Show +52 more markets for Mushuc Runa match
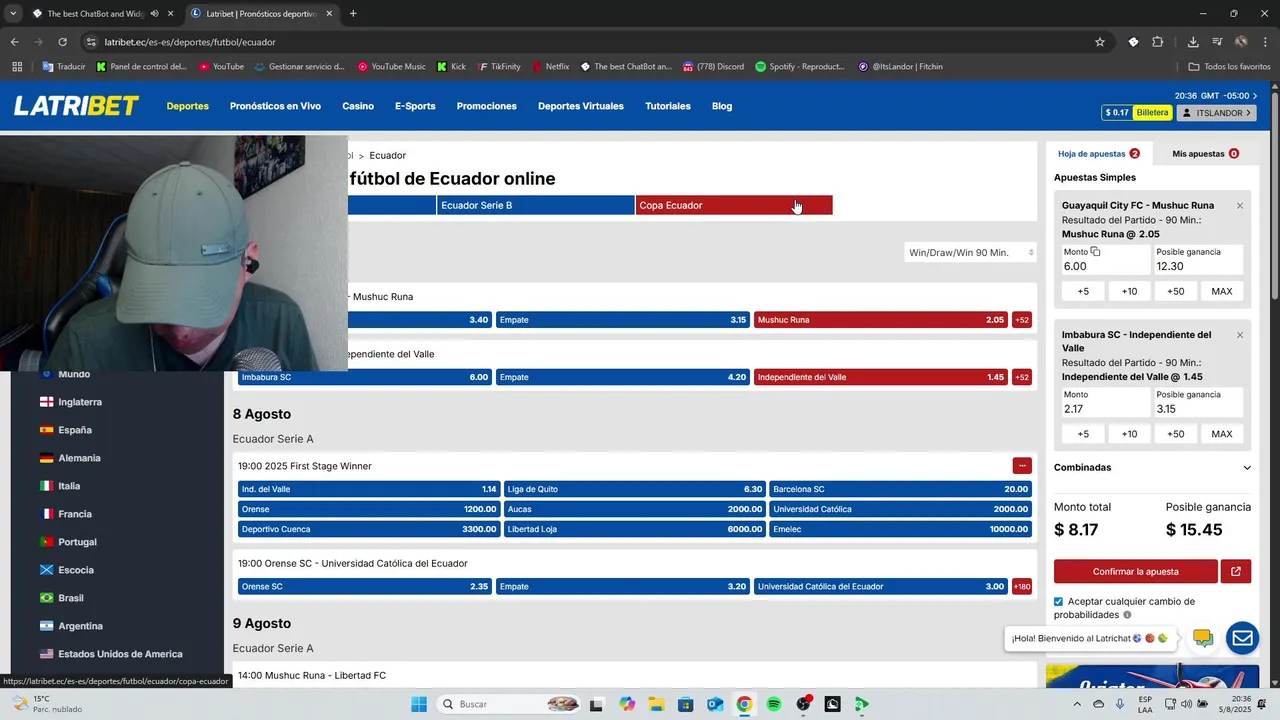1280x720 pixels. click(1022, 320)
